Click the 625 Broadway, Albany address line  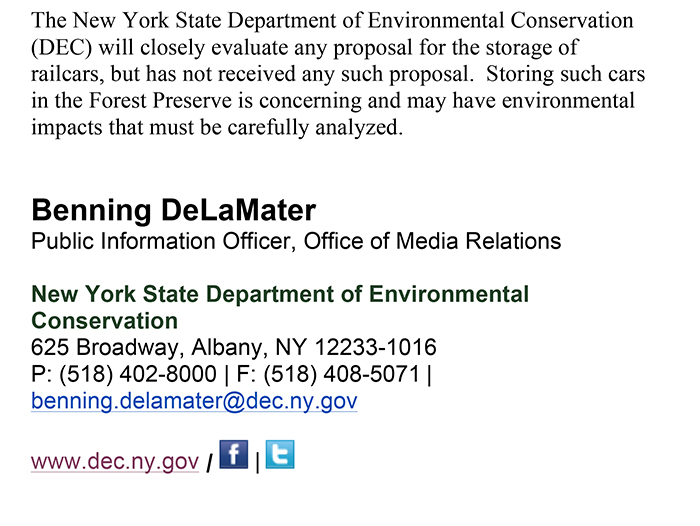point(233,347)
